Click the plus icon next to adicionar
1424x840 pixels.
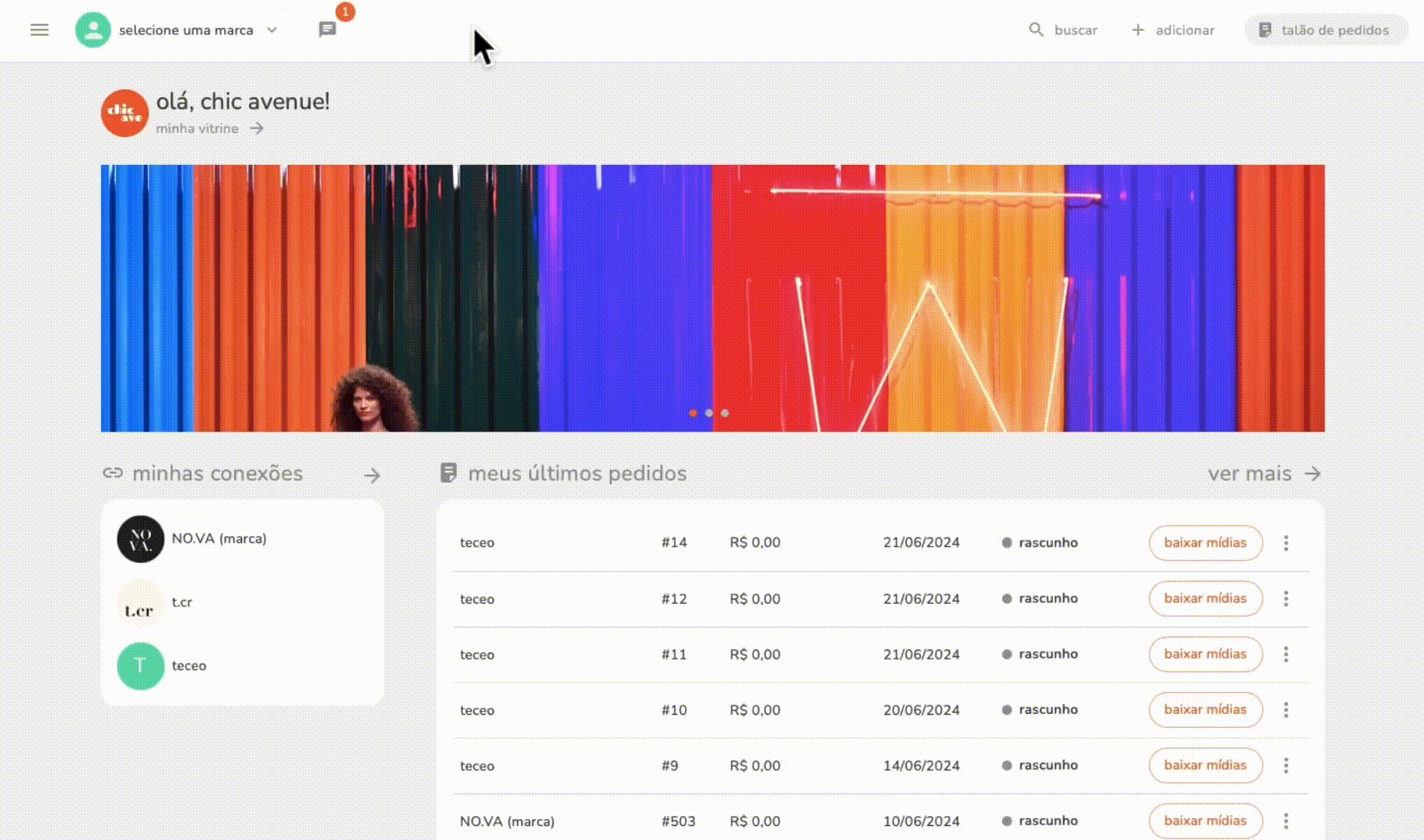coord(1138,30)
